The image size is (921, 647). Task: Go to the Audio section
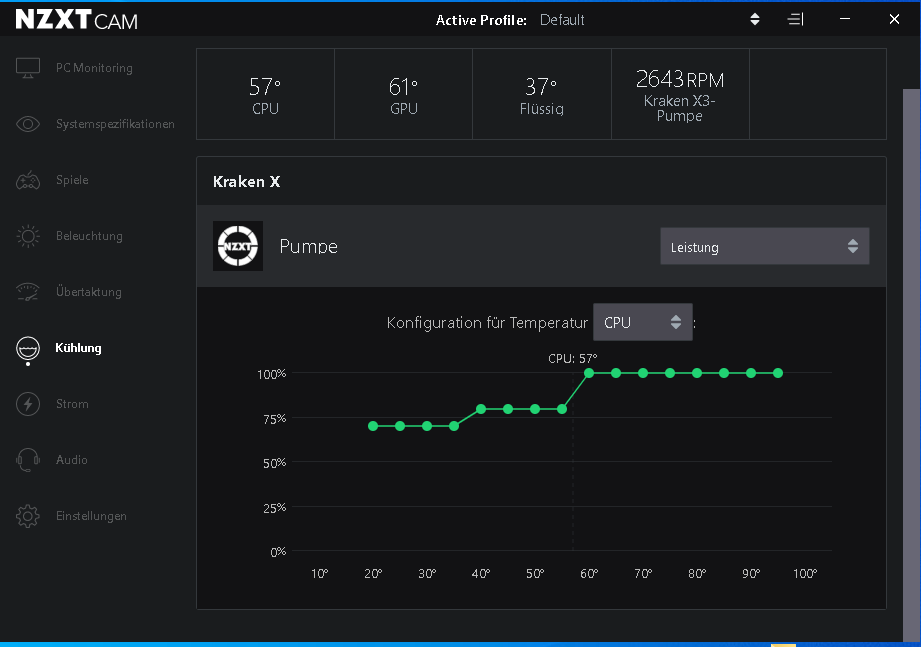72,460
